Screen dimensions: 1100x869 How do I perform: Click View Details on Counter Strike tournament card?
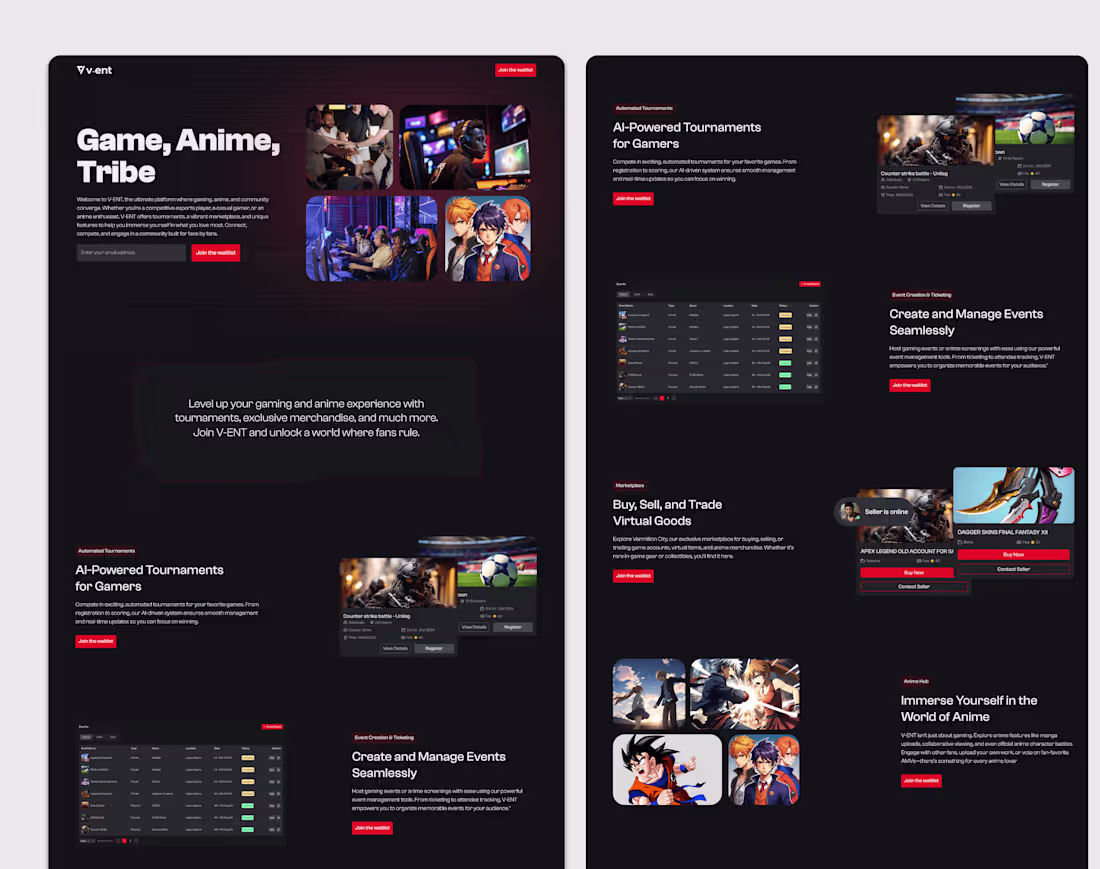tap(395, 648)
